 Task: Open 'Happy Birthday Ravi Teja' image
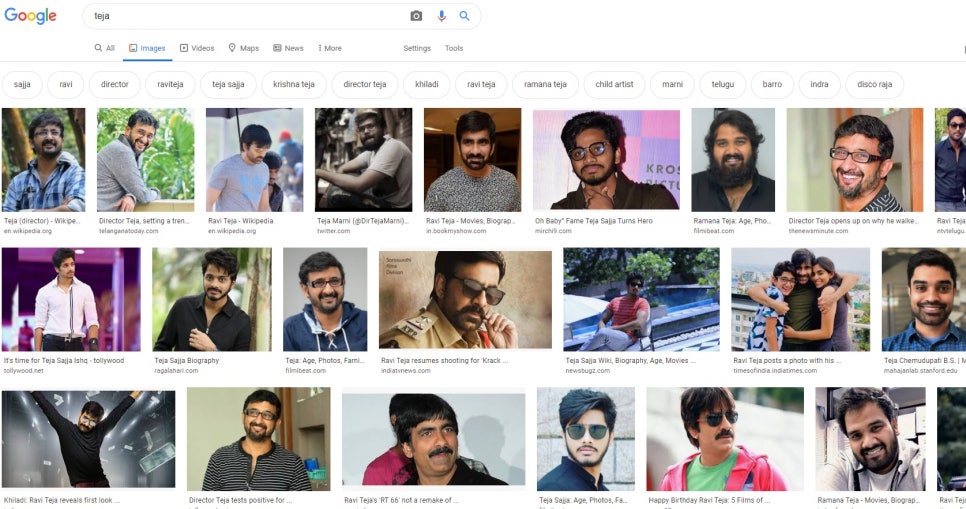click(x=725, y=439)
